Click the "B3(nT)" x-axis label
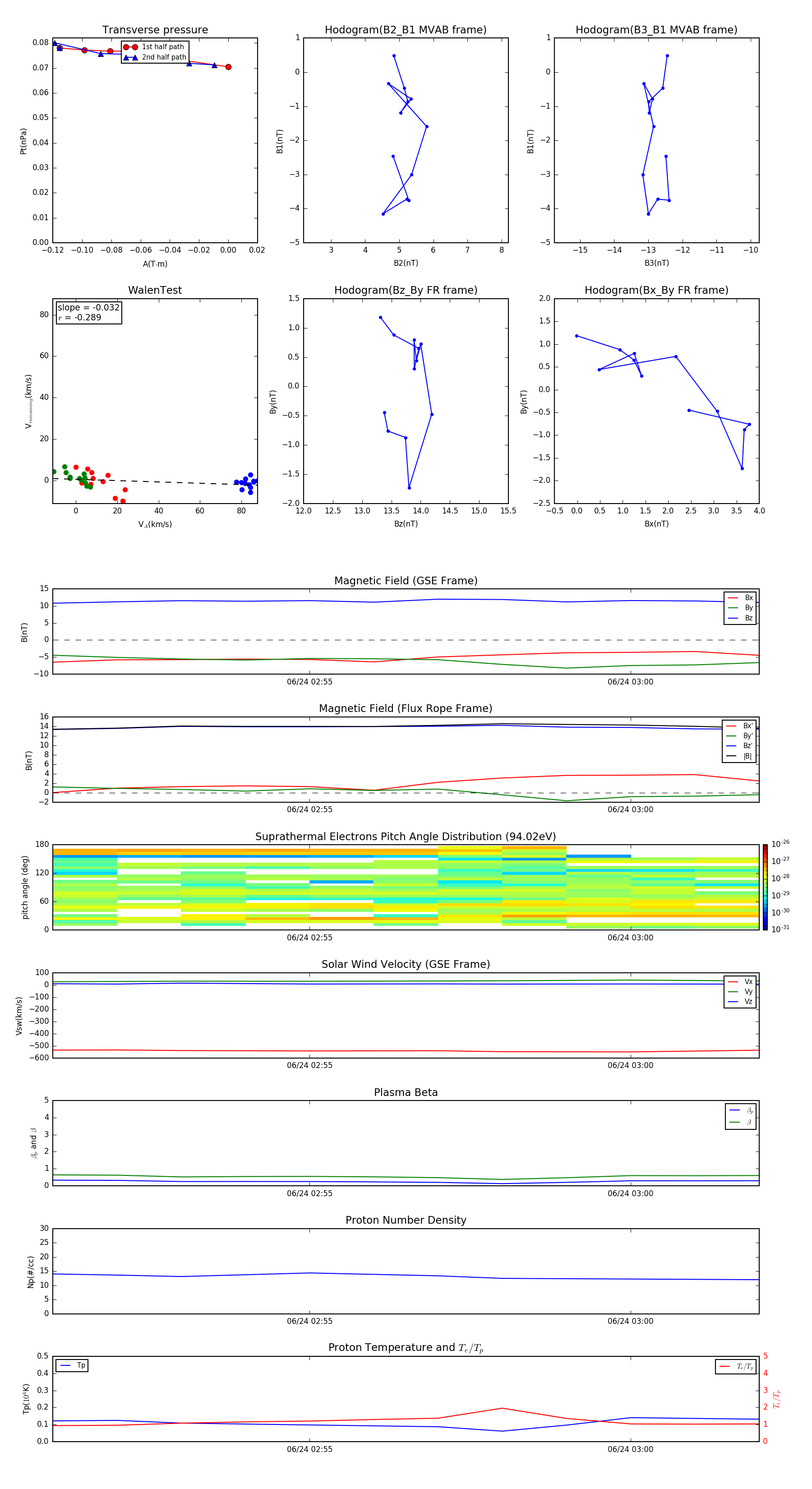812x1489 pixels. coord(656,263)
